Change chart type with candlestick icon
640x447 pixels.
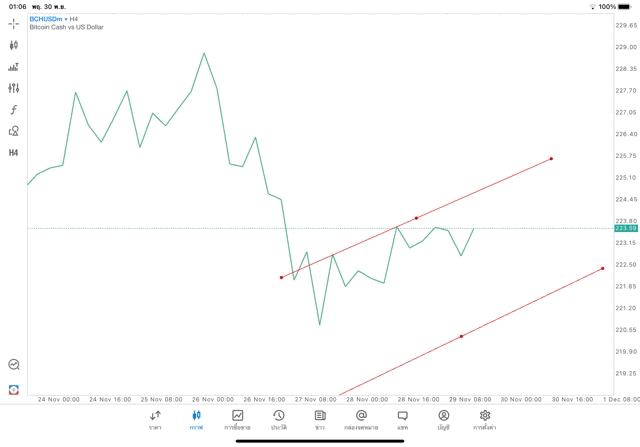(x=14, y=45)
